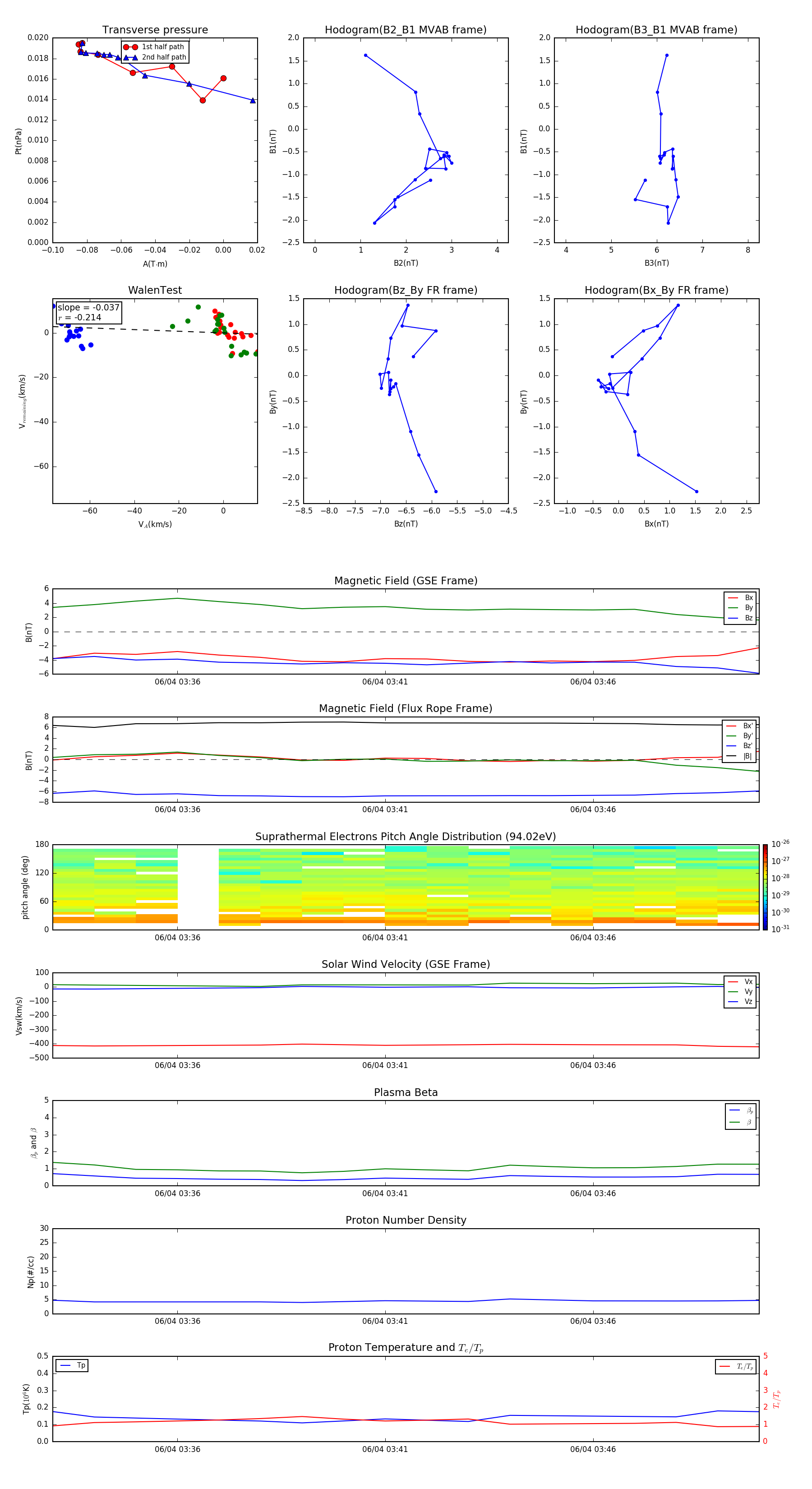The height and width of the screenshot is (1489, 812).
Task: Click the 'Magnetic Field (Flux Rope Frame)' title
Action: coord(406,709)
